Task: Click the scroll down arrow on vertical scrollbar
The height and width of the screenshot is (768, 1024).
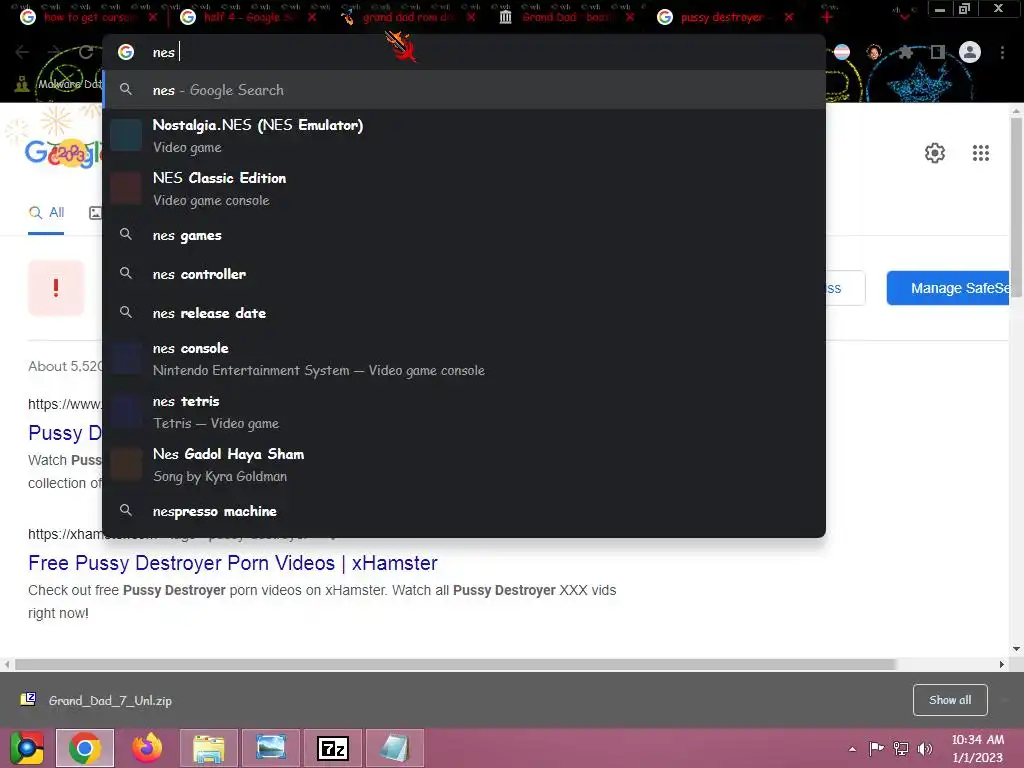Action: click(1016, 648)
